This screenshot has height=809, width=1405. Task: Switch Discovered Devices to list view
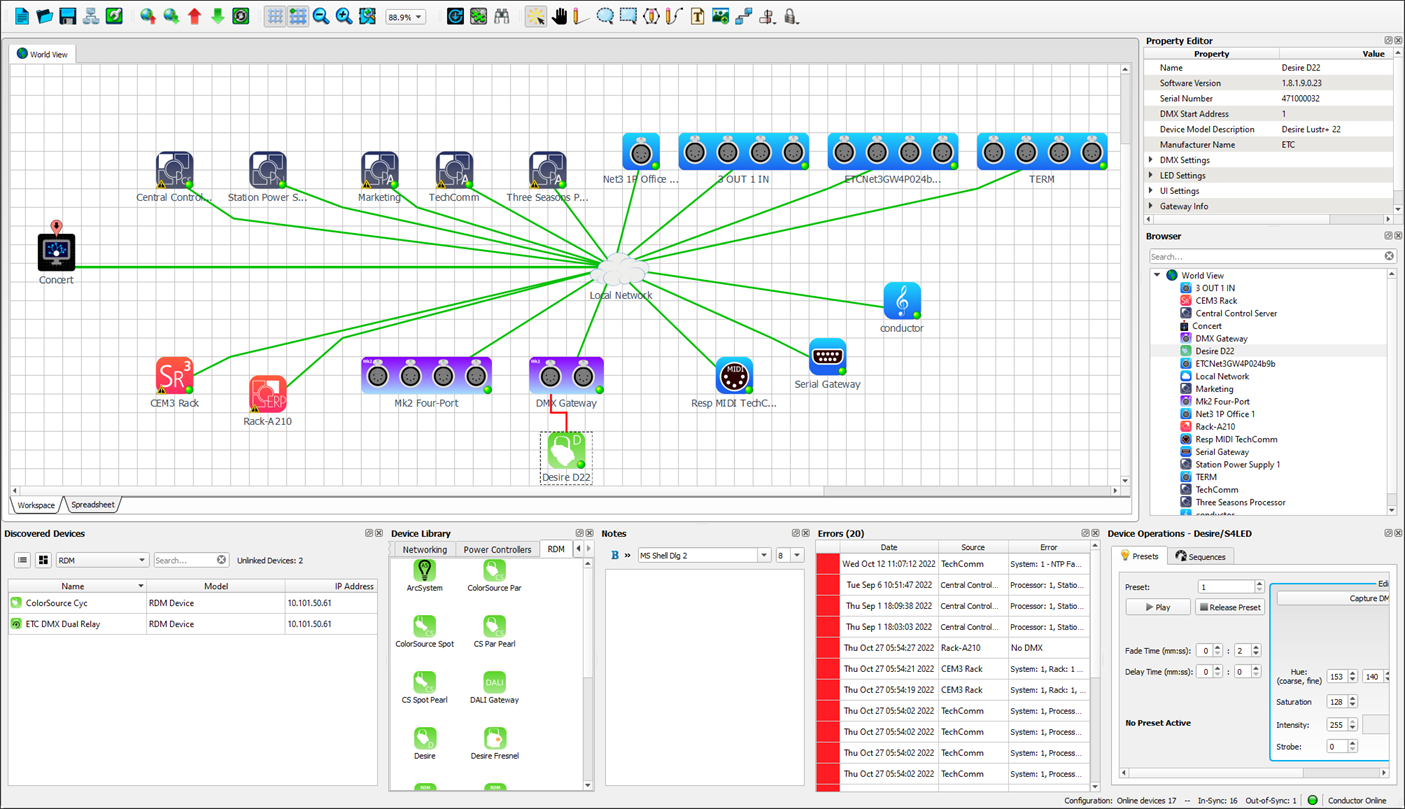22,560
